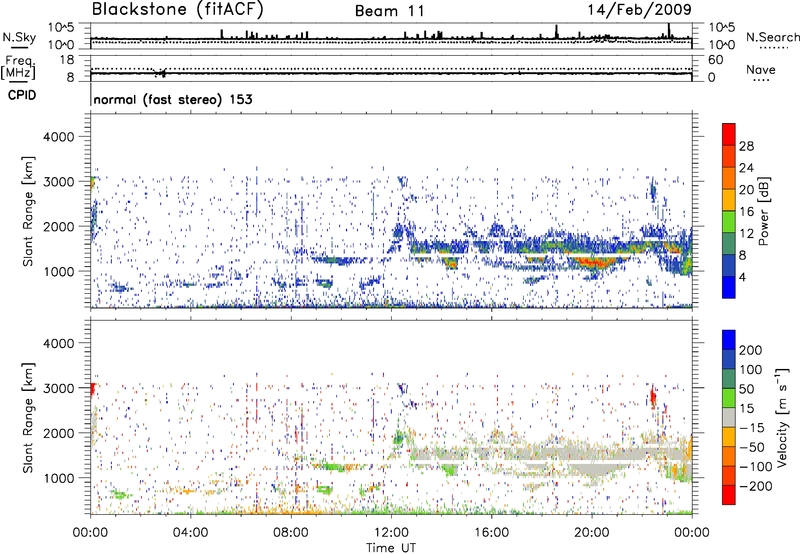Viewport: 800px width, 554px height.
Task: Click the "N.Search" legend label
Action: [773, 37]
